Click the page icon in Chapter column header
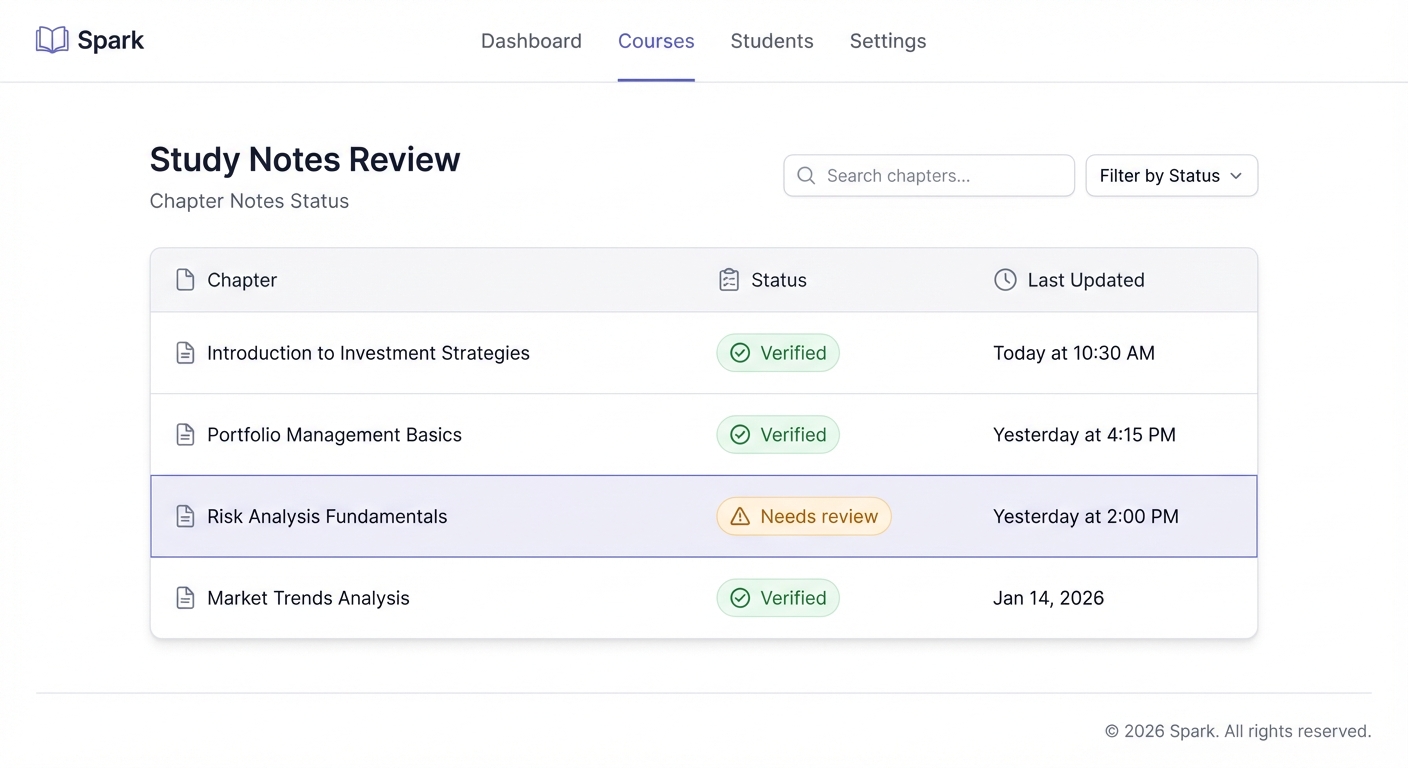 click(x=185, y=280)
